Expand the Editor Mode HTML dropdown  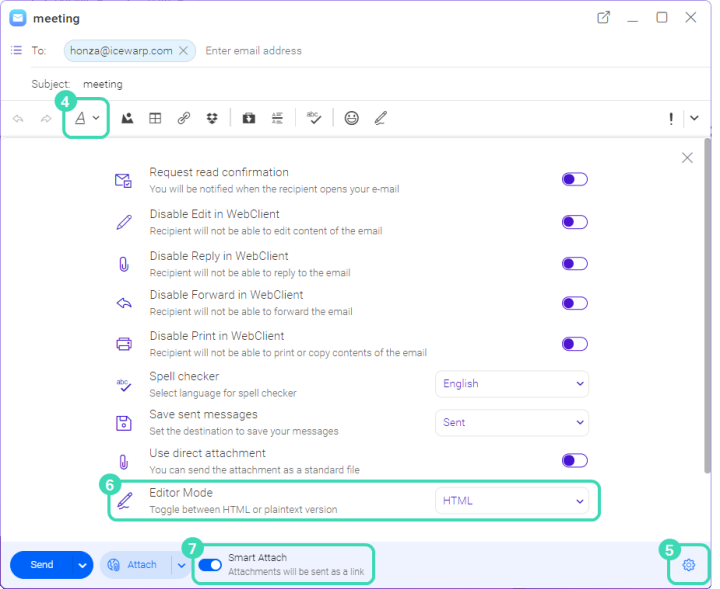[512, 501]
